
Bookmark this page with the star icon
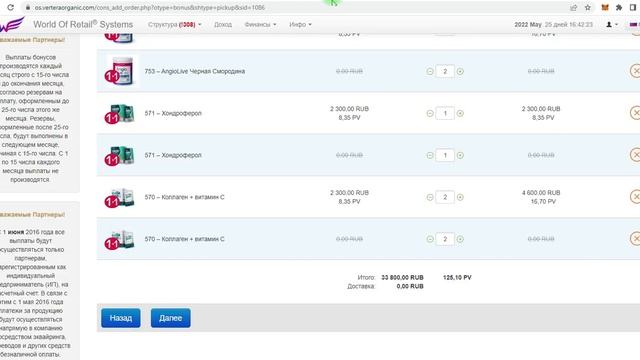click(x=588, y=7)
